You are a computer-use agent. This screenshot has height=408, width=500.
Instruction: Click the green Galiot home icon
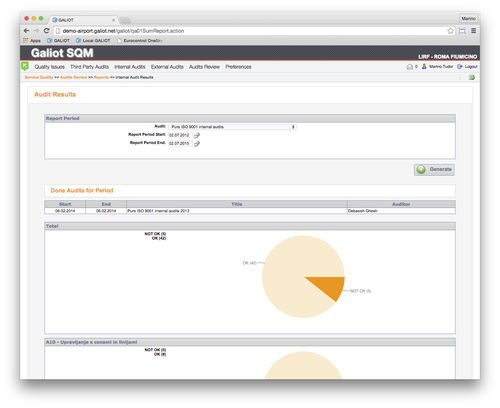[x=25, y=66]
